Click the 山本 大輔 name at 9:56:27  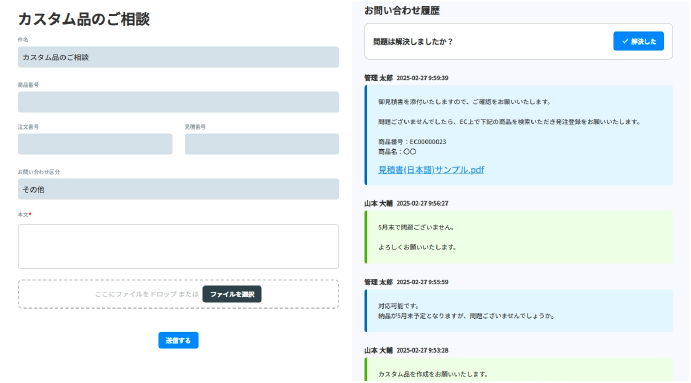378,203
